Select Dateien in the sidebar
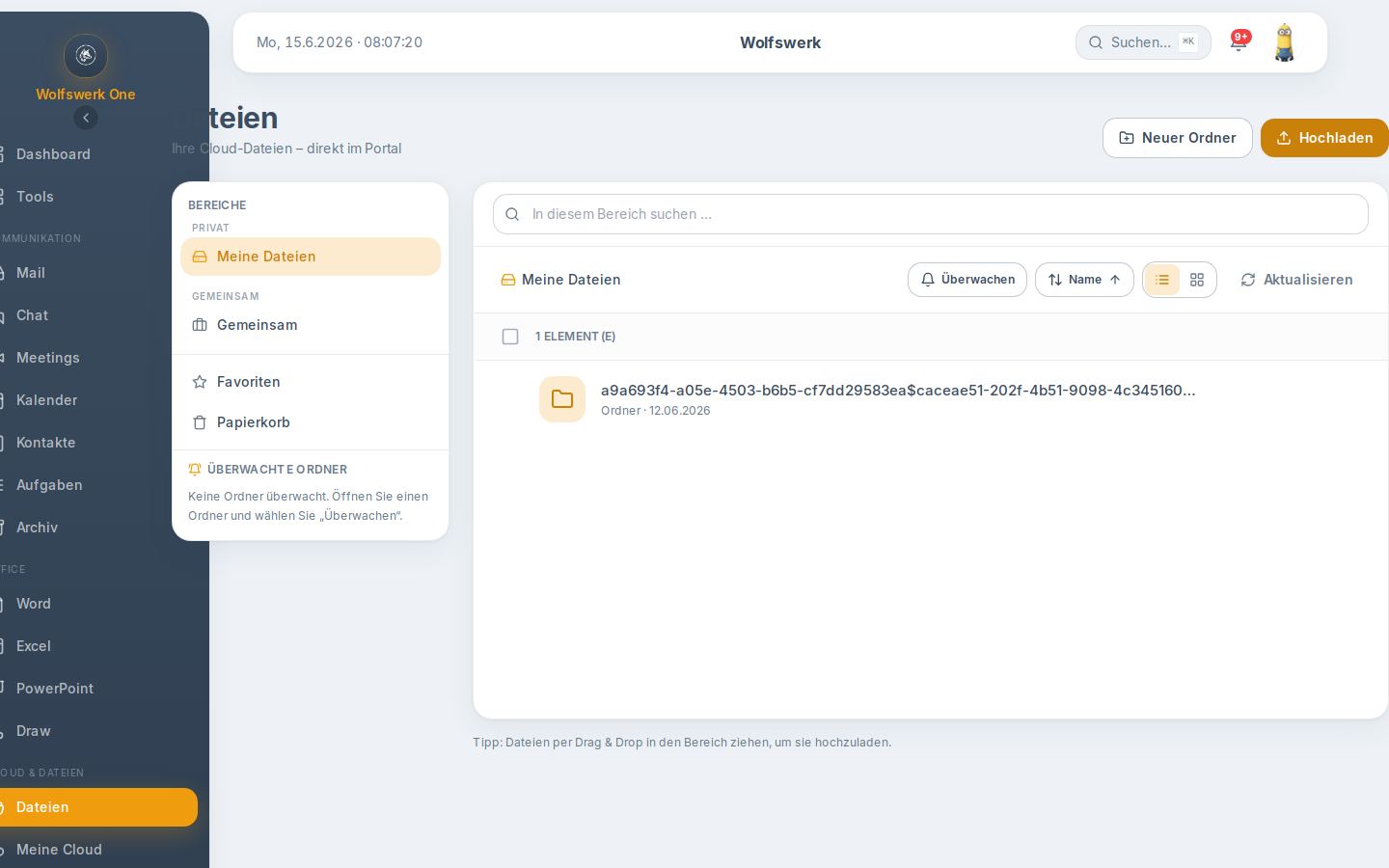The image size is (1389, 868). coord(96,807)
